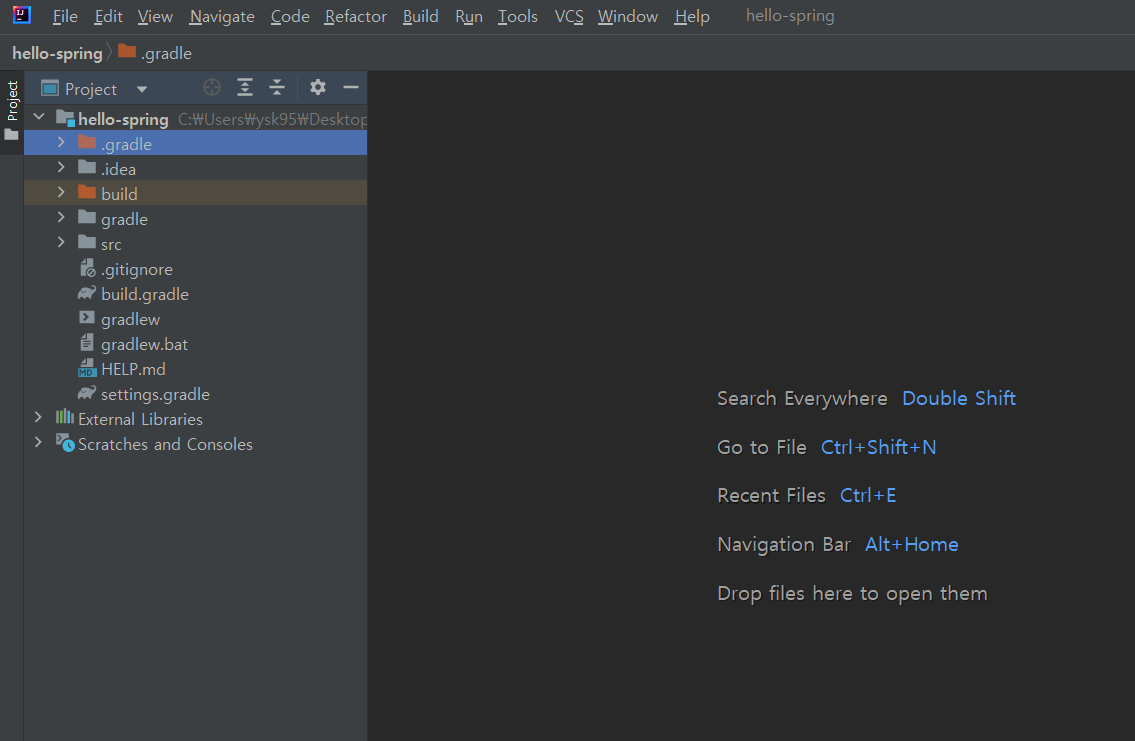
Task: Open the Help menu
Action: 692,16
